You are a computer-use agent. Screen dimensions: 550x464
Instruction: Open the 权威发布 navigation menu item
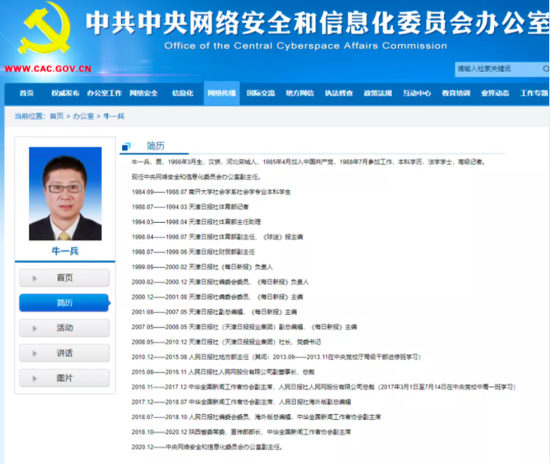click(66, 93)
